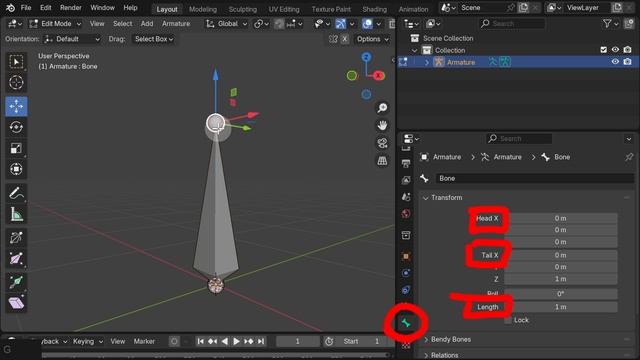Click the green Y axis gizmo ball
This screenshot has width=640, height=360.
pos(352,76)
